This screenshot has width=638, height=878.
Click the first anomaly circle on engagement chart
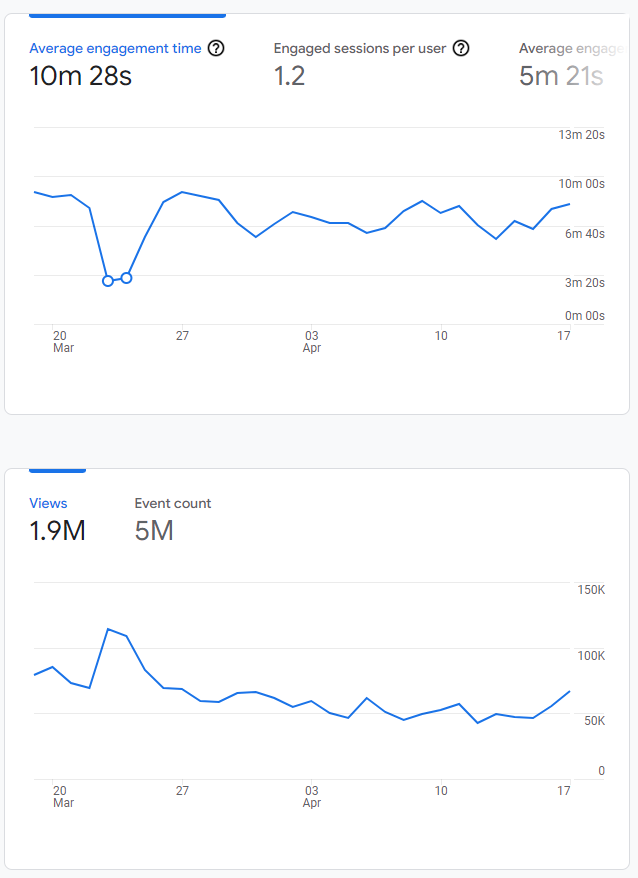108,281
